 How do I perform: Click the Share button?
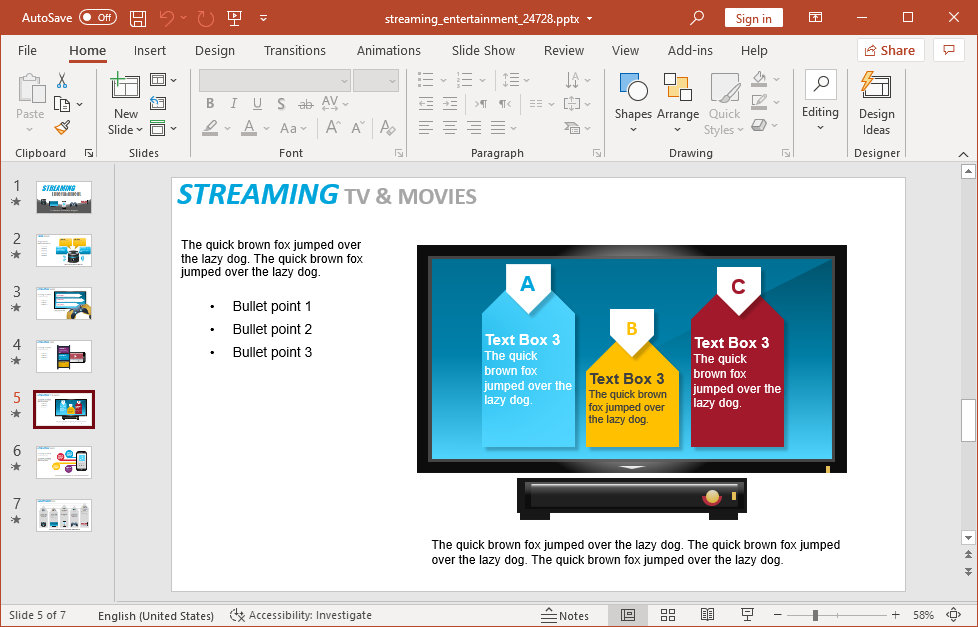click(x=886, y=51)
